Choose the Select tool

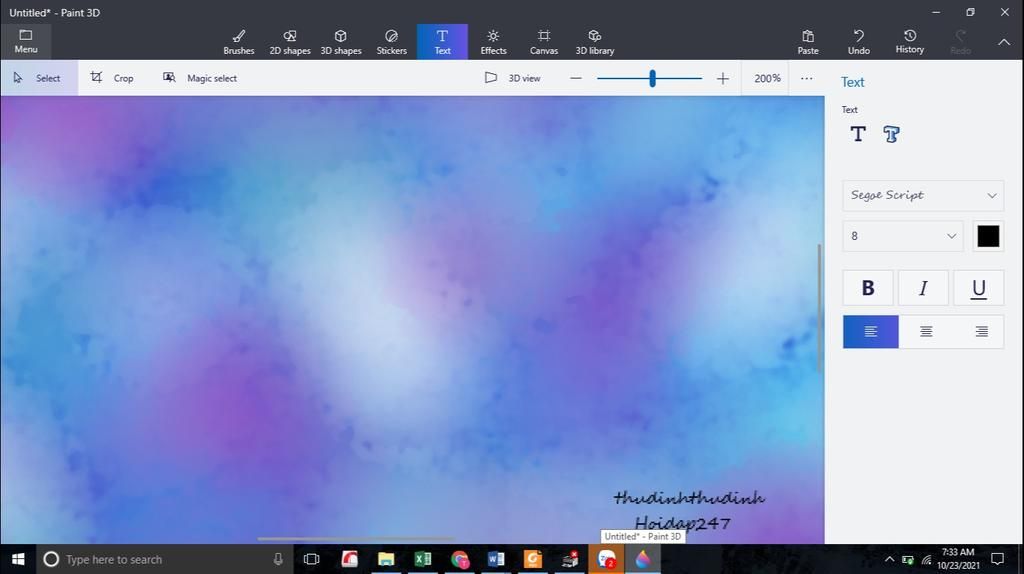(39, 78)
